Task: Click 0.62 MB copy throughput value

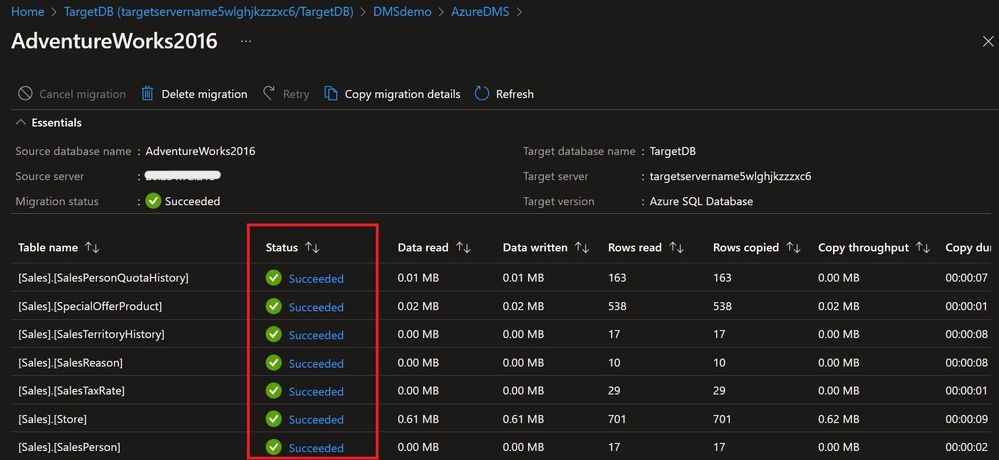Action: (838, 419)
